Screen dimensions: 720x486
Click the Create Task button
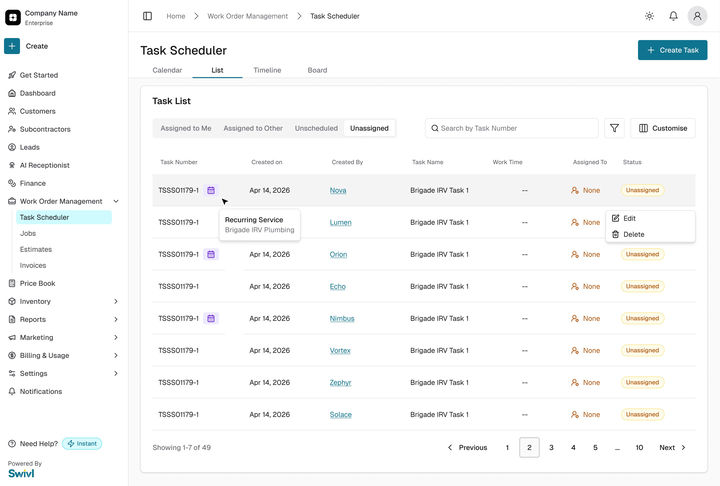[672, 50]
